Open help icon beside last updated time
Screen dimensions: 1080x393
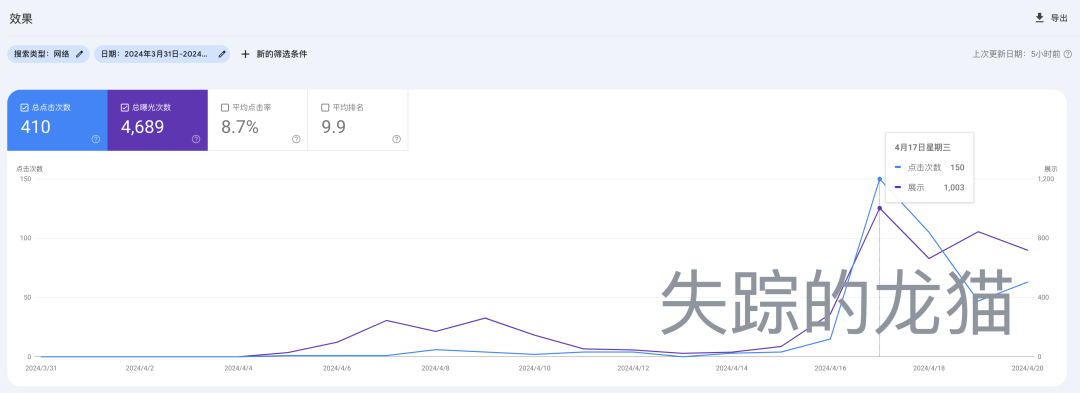1068,54
